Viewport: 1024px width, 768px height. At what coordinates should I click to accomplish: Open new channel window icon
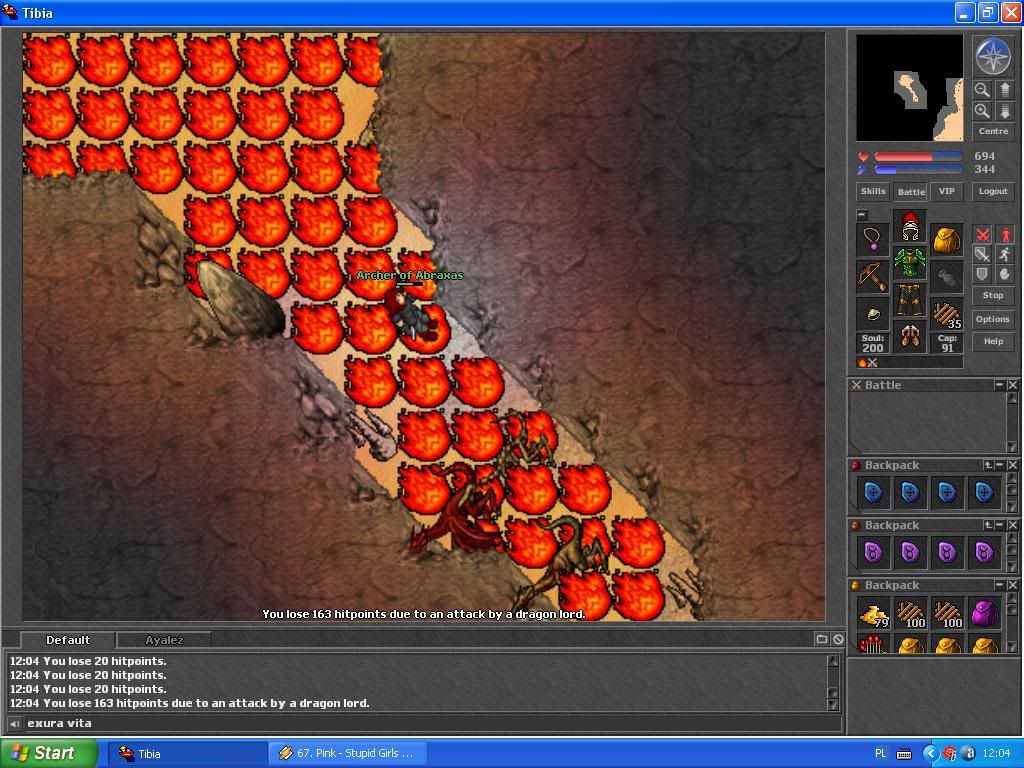[822, 639]
